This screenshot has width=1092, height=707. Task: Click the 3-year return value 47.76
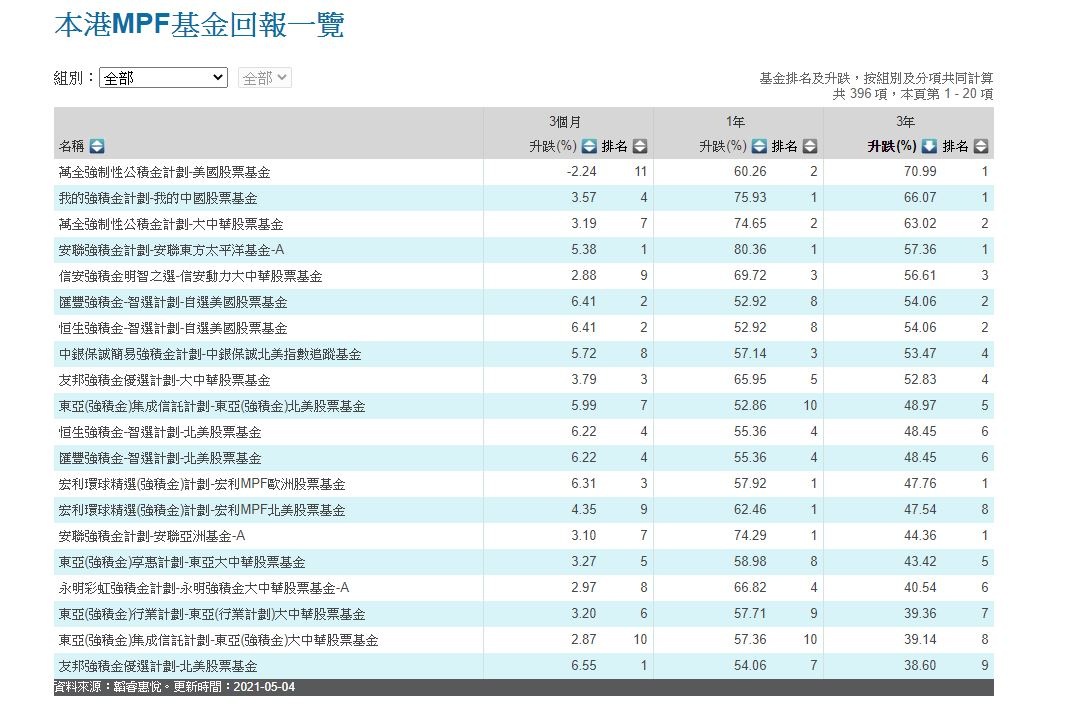pos(920,483)
